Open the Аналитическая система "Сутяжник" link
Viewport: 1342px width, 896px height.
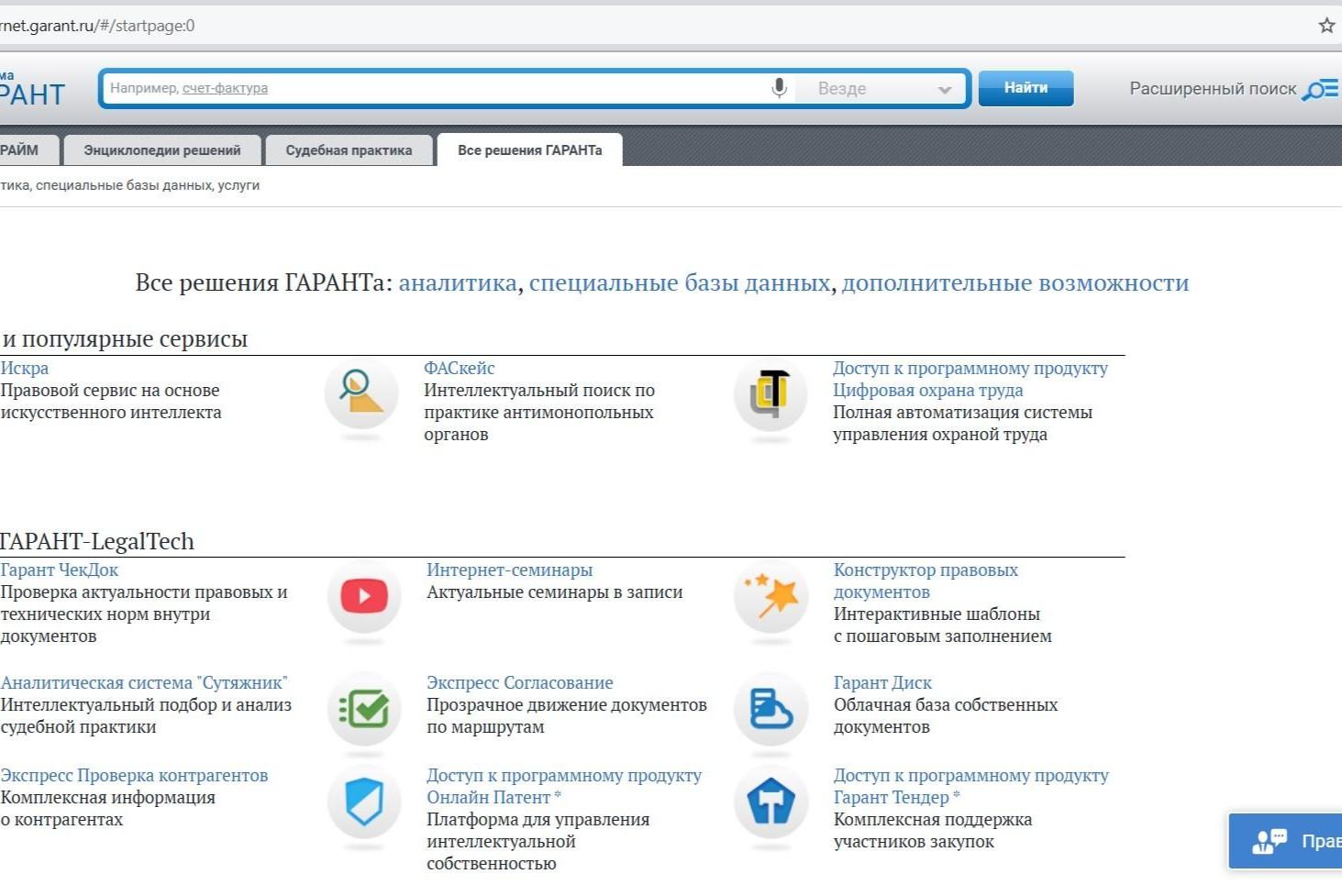click(144, 682)
